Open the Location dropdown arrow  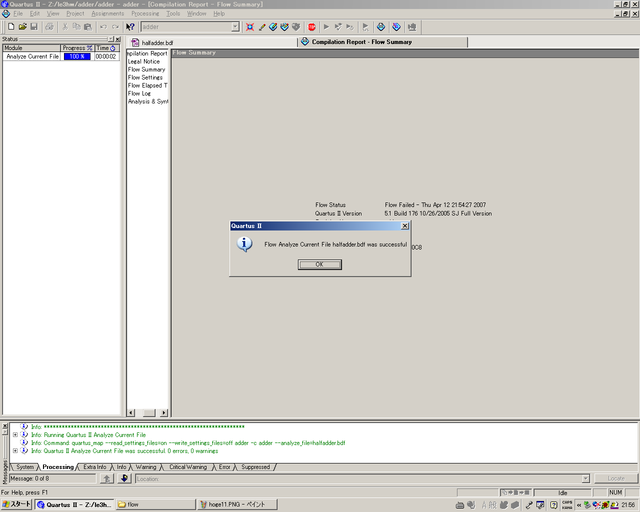click(x=586, y=479)
